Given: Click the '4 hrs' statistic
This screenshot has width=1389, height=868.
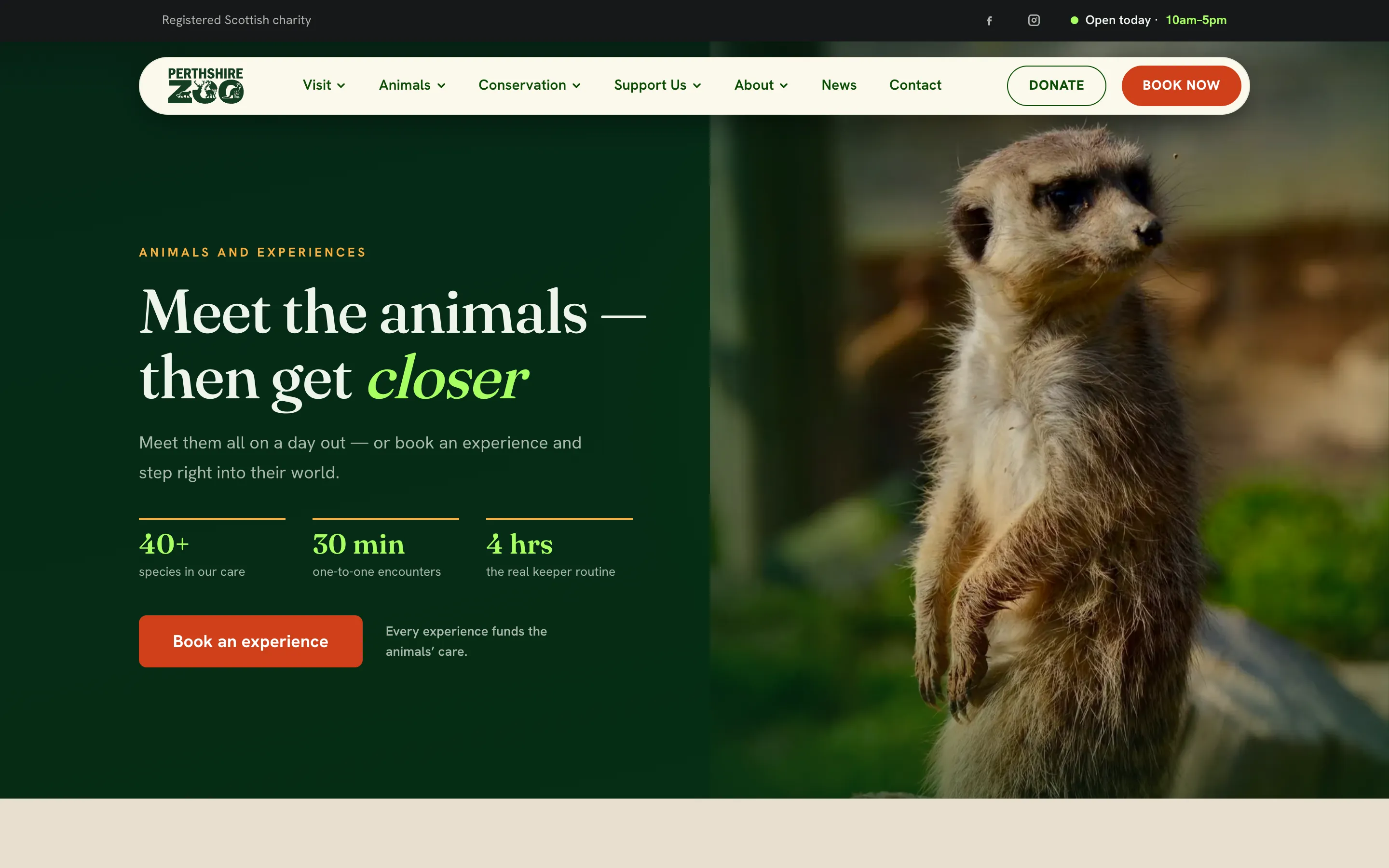Looking at the screenshot, I should coord(519,543).
